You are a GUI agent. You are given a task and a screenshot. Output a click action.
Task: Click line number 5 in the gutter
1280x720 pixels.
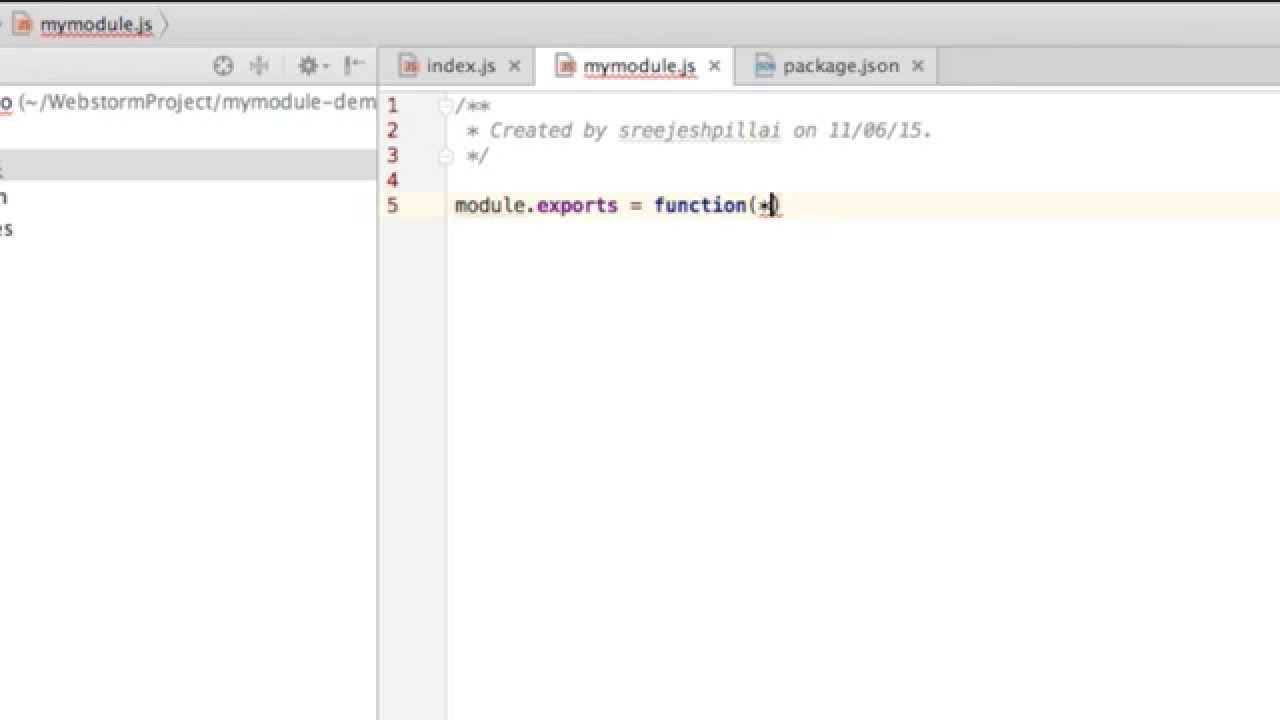(x=392, y=205)
